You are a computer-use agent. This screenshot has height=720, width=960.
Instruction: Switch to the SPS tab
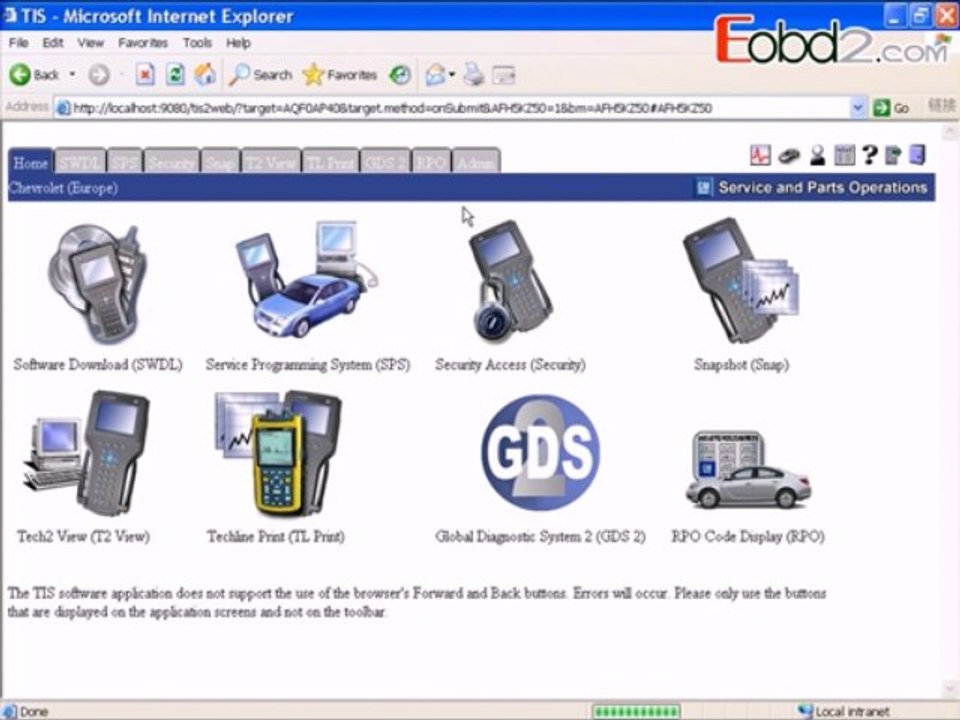pyautogui.click(x=124, y=162)
